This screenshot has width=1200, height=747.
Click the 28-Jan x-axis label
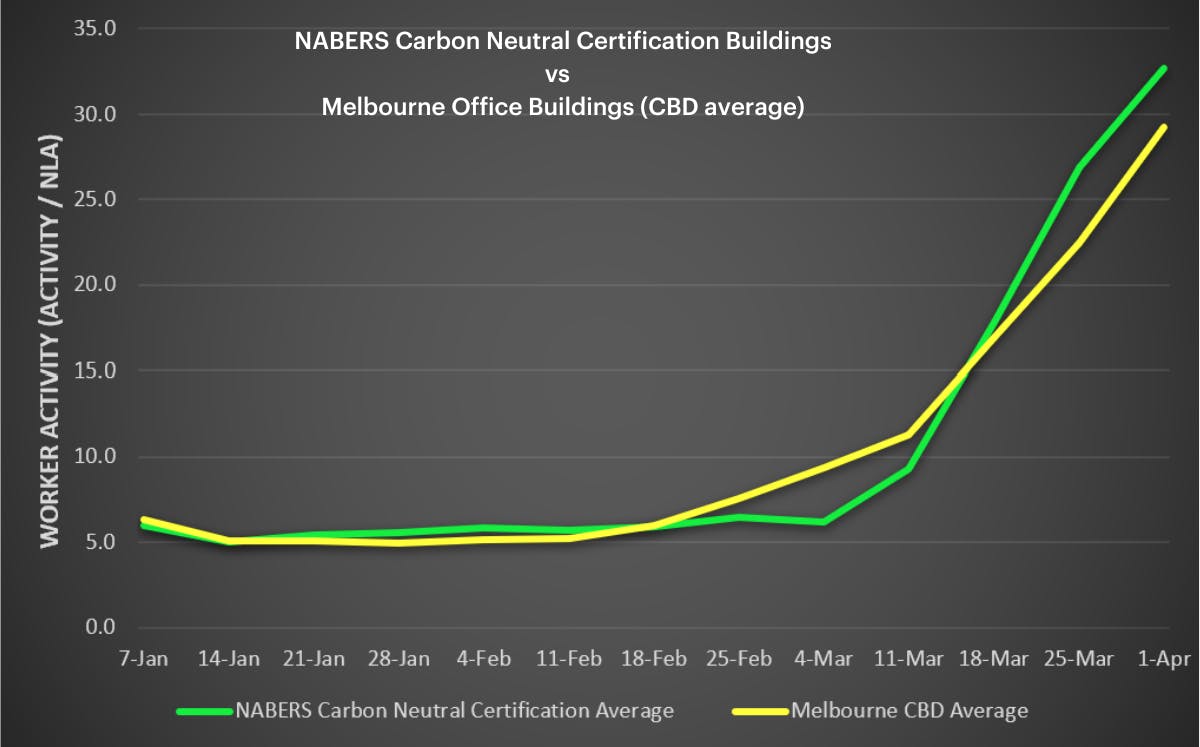point(400,659)
